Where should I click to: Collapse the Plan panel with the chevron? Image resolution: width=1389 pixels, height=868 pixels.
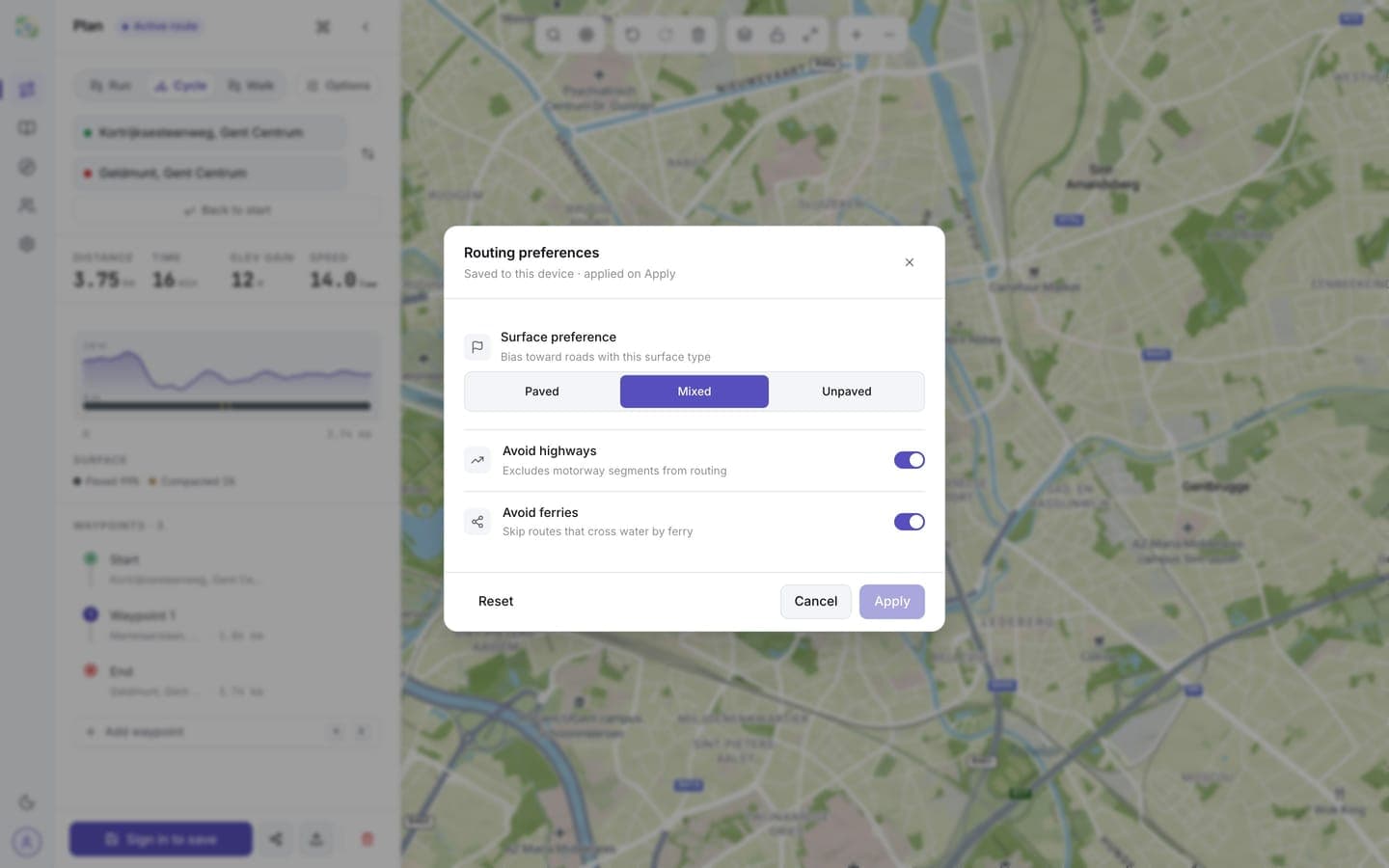point(366,27)
